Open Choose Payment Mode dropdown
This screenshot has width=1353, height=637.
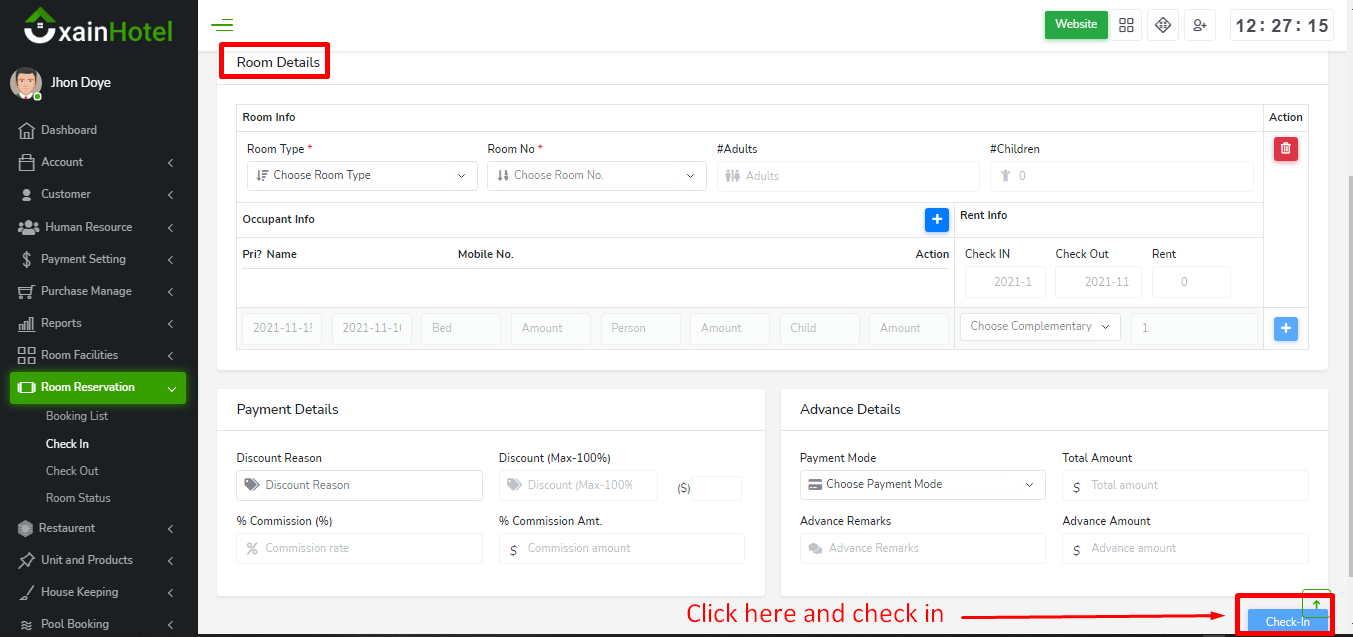(922, 485)
